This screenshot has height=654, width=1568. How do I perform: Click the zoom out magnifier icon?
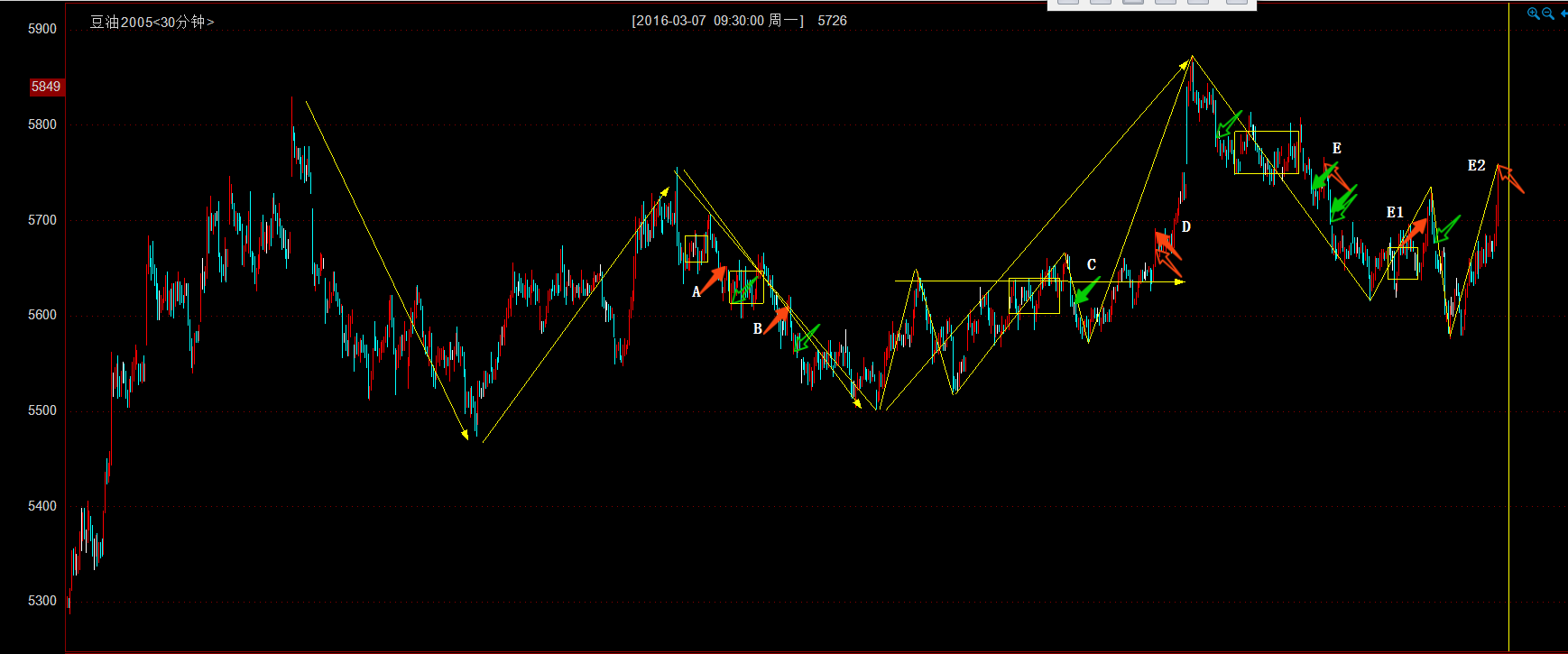click(1548, 14)
